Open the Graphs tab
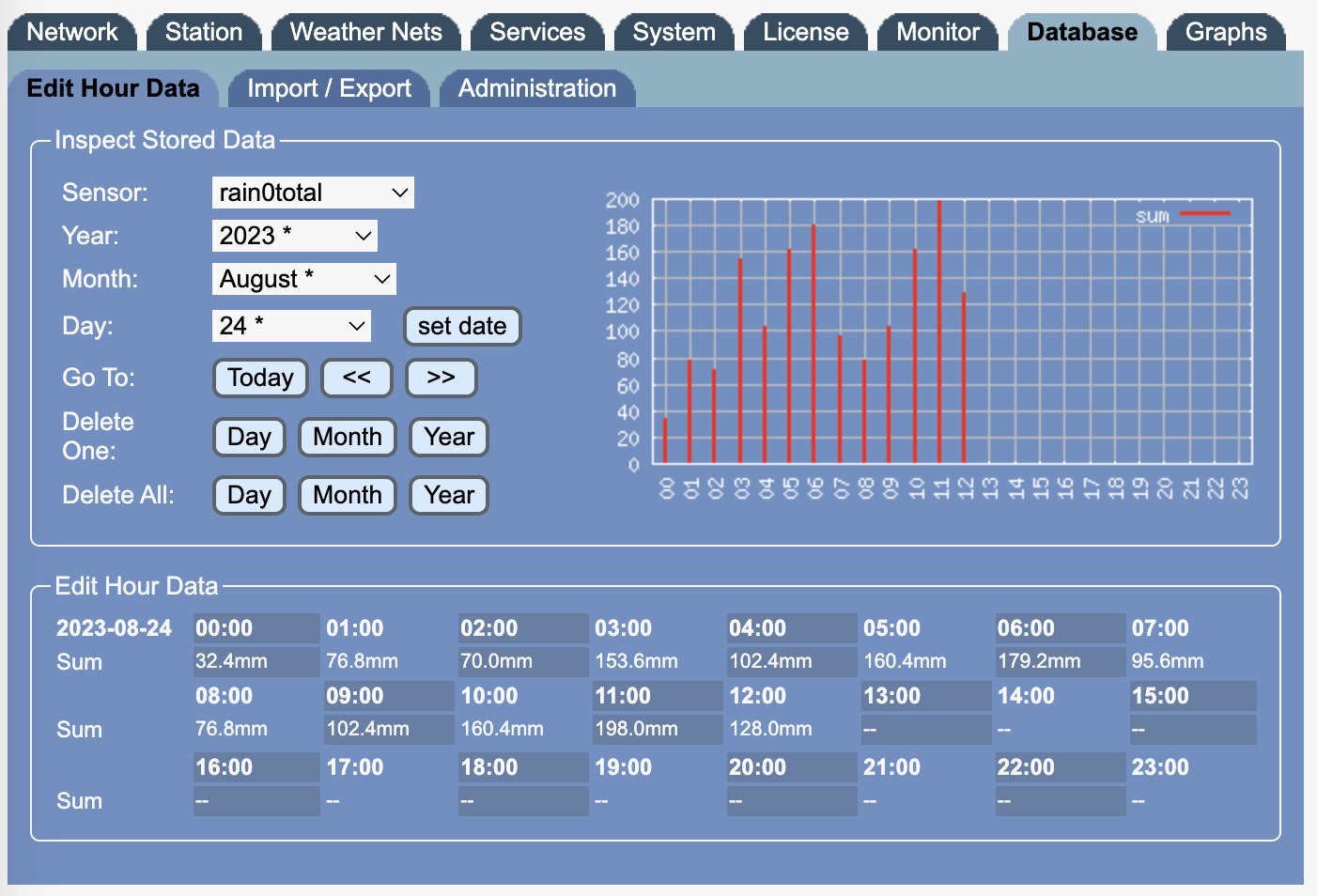The image size is (1317, 896). point(1226,32)
